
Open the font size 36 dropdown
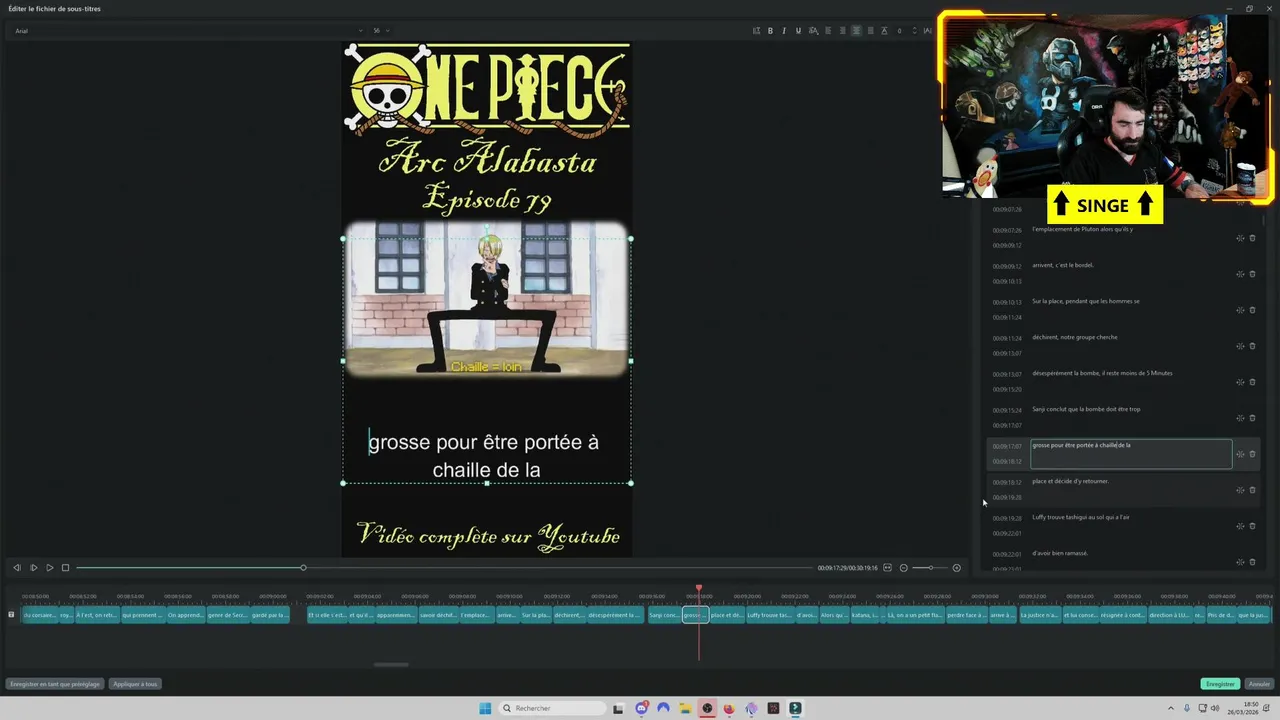380,31
